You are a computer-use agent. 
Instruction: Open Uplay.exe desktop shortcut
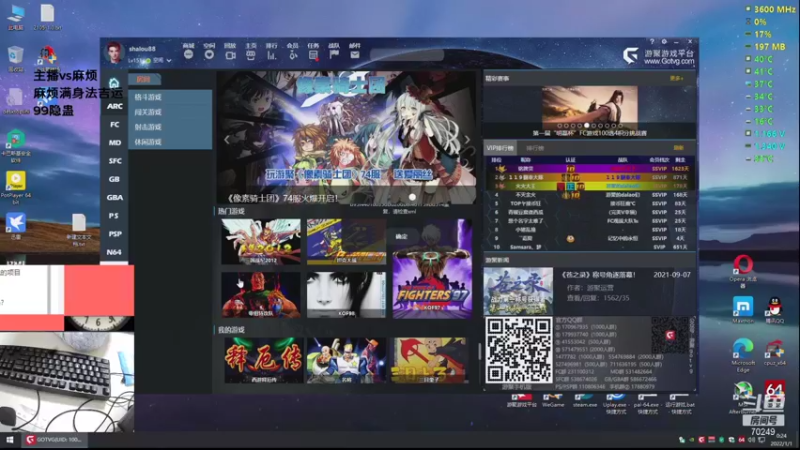615,403
